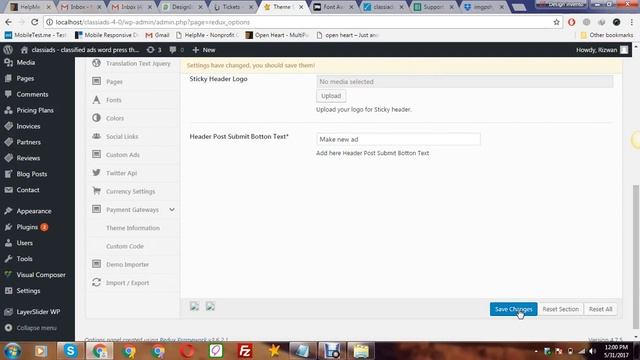The height and width of the screenshot is (360, 640).
Task: Open the Howdy, Rizwan account menu
Action: pos(602,50)
